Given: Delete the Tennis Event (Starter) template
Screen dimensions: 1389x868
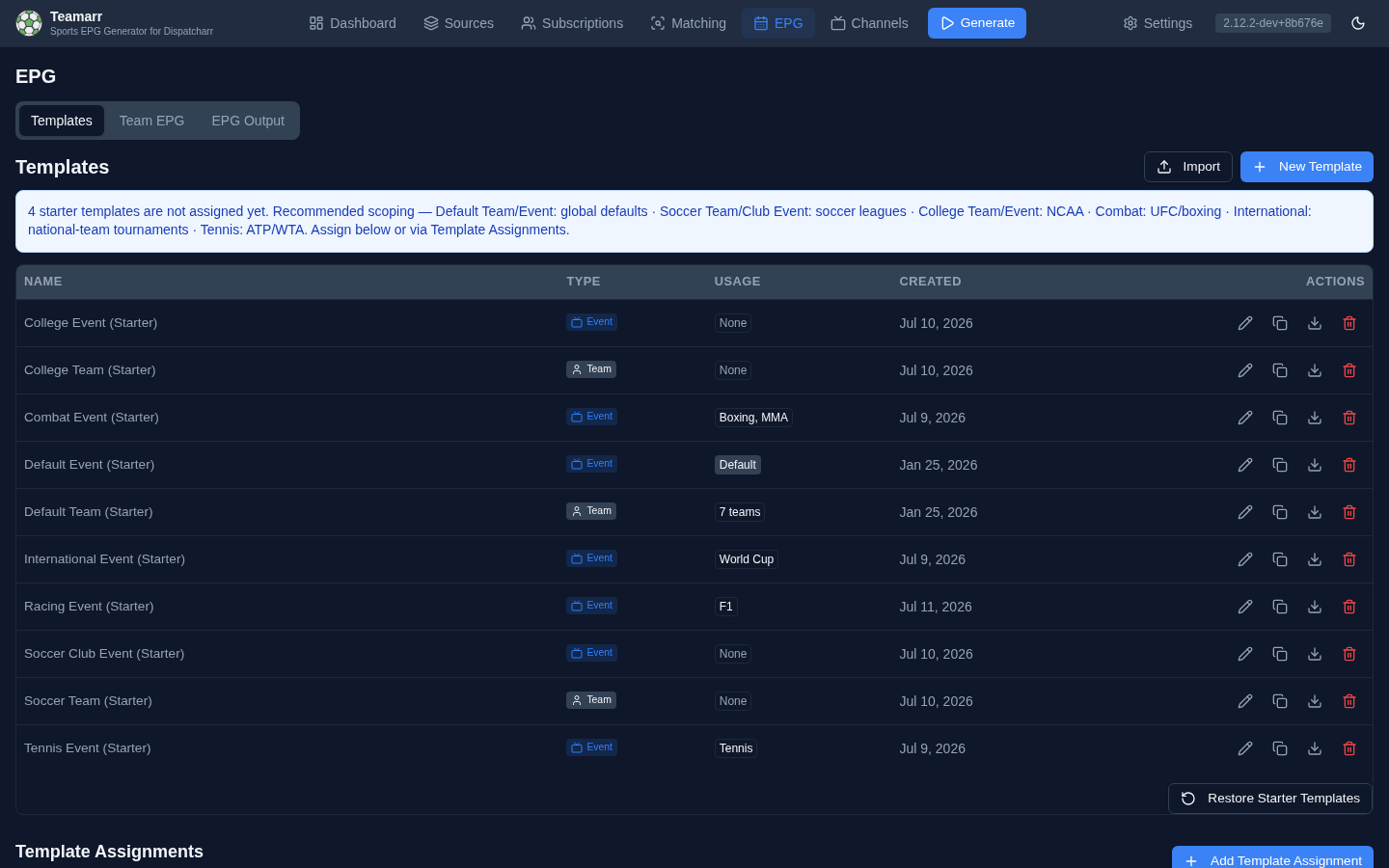Looking at the screenshot, I should (x=1349, y=748).
